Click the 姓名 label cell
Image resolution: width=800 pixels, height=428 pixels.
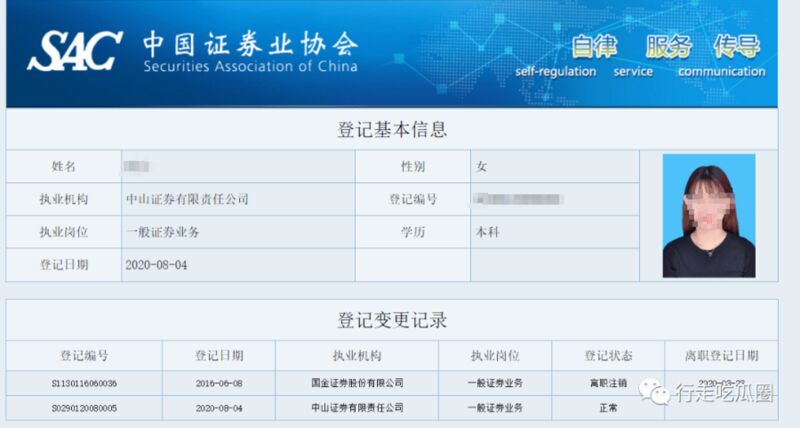tap(64, 166)
